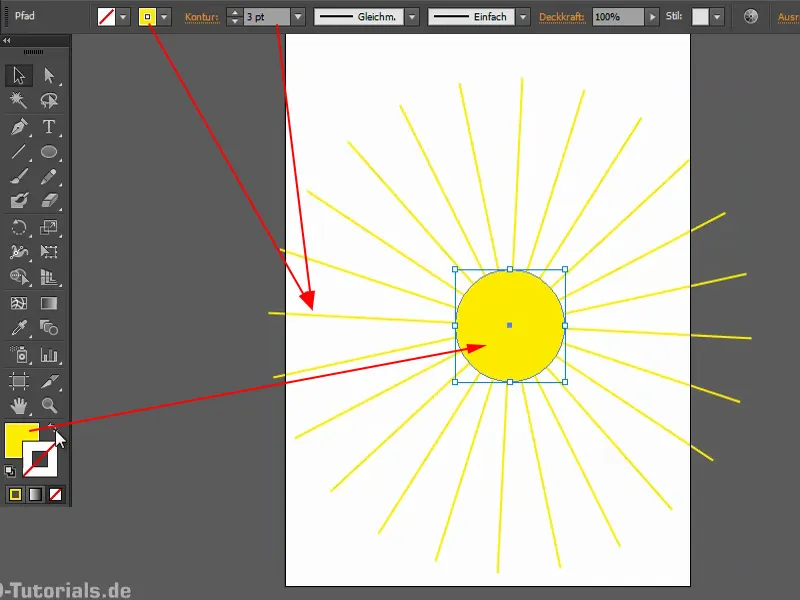Choose the Symbol Sprayer tool
The width and height of the screenshot is (800, 600).
tap(19, 354)
